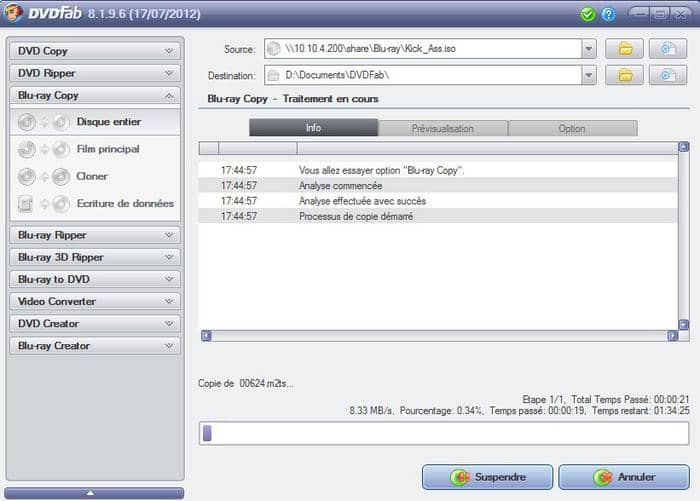Select the log row about essayer option Blu-ray Copy
This screenshot has width=700, height=501.
click(x=438, y=170)
